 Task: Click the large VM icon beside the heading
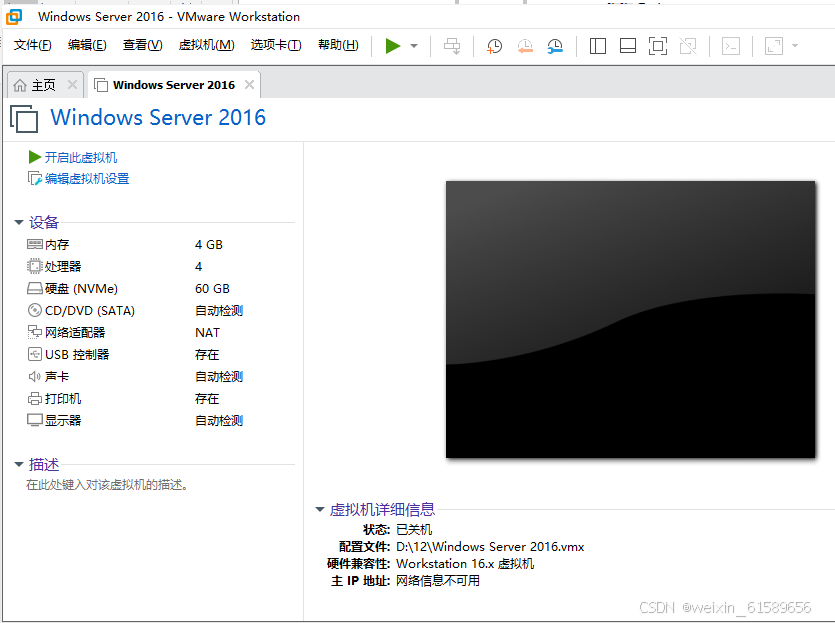[24, 118]
